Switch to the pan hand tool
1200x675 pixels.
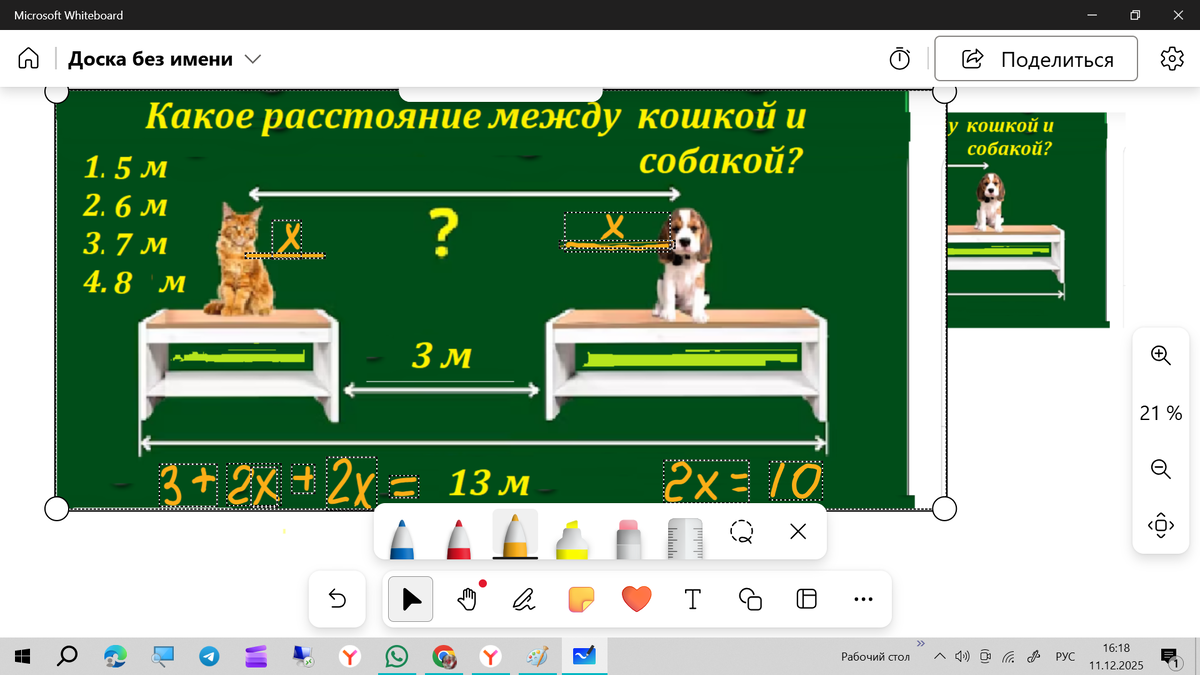[x=466, y=599]
